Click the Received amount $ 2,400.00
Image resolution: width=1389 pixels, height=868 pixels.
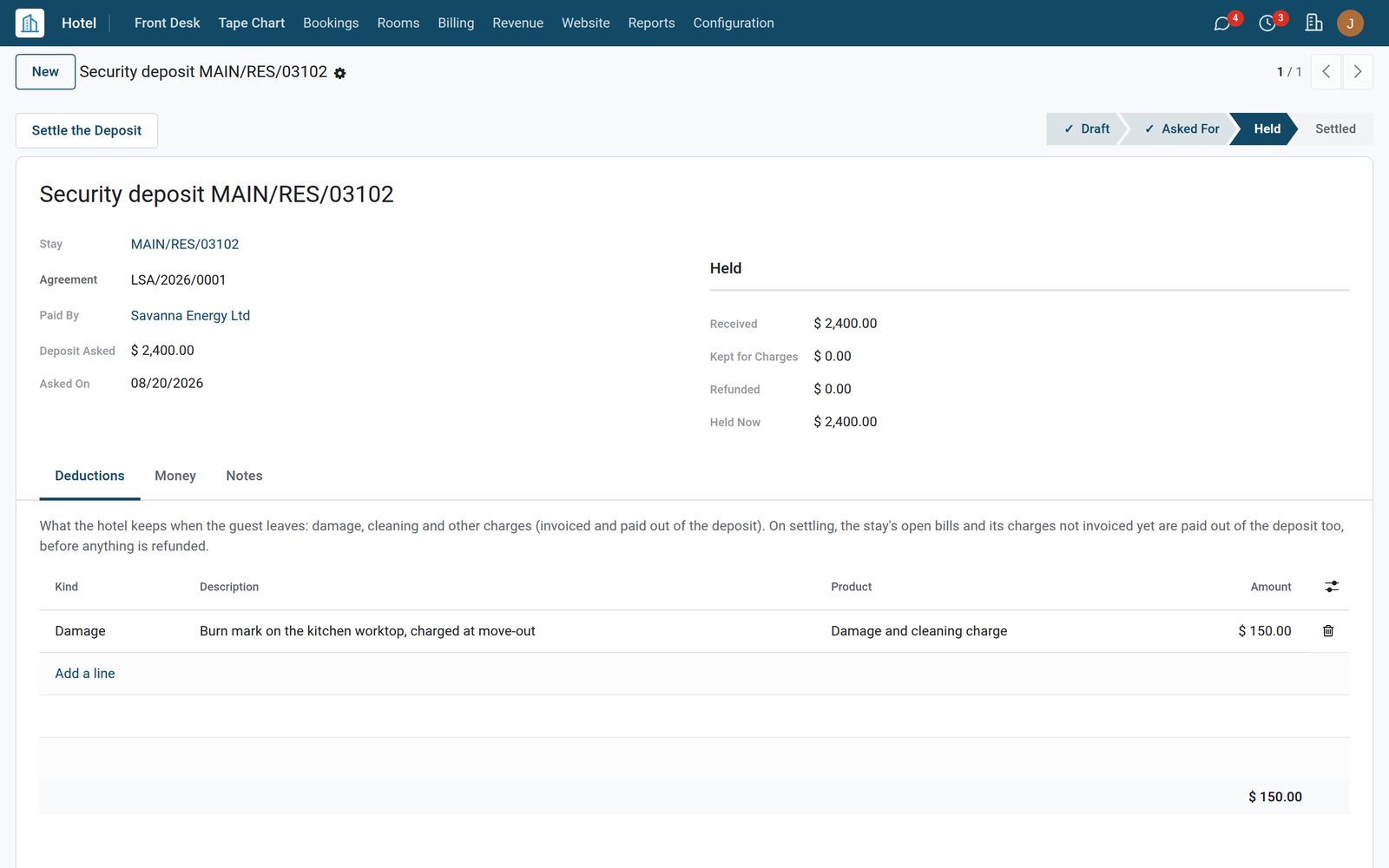click(x=846, y=323)
